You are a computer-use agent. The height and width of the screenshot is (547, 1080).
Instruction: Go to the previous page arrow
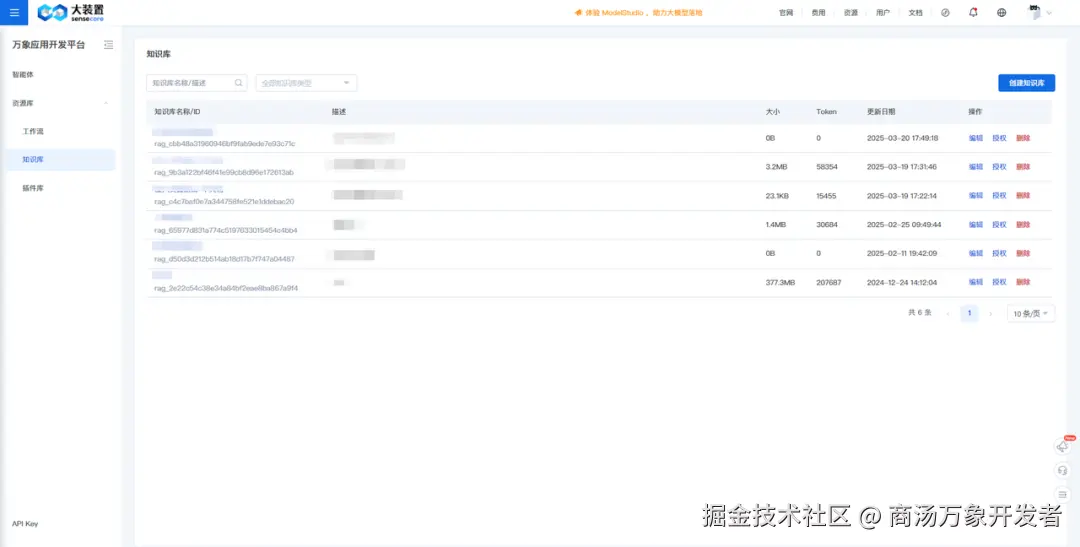pyautogui.click(x=948, y=313)
